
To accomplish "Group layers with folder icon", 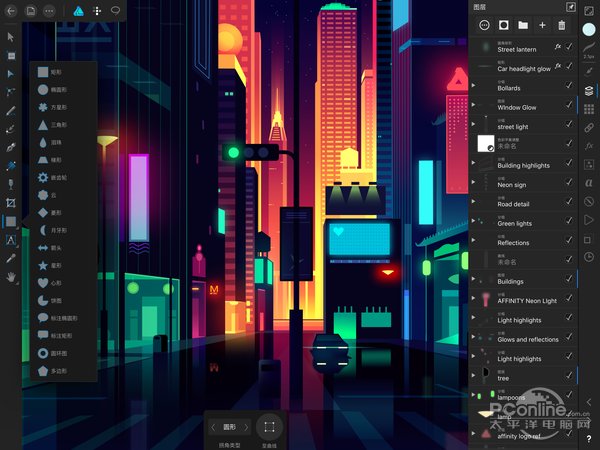I will coord(523,25).
